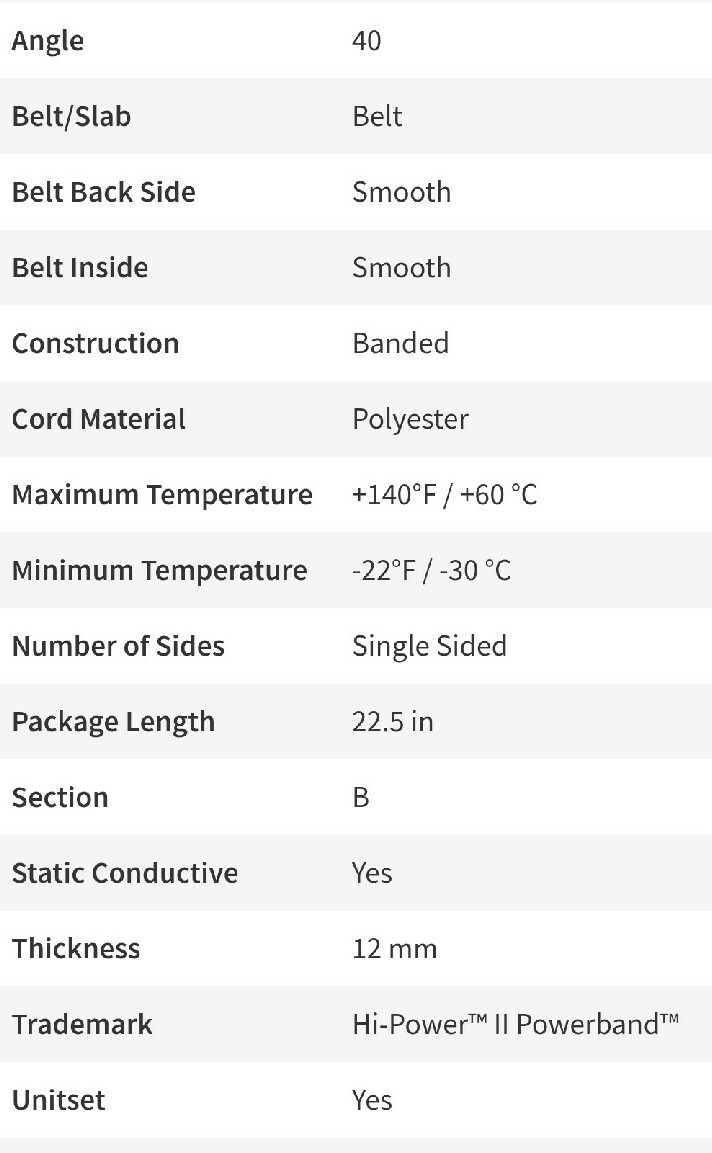This screenshot has width=712, height=1153.
Task: Click the Polyester value
Action: (410, 420)
